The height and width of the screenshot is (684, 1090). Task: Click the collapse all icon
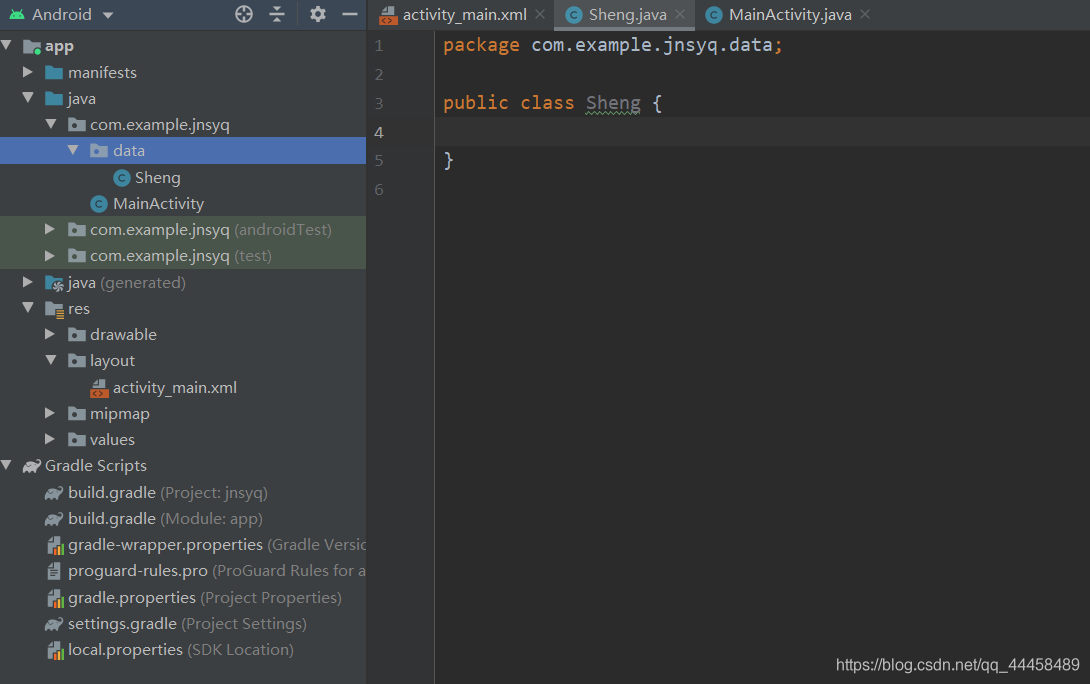click(277, 14)
